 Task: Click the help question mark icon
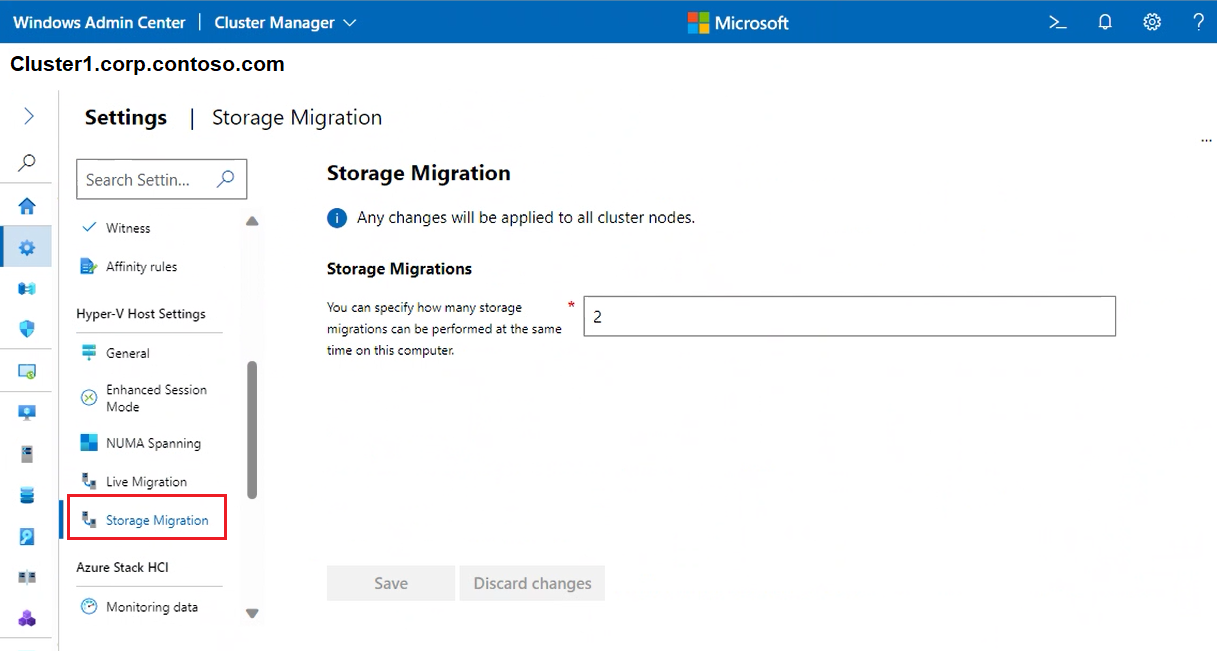(1198, 22)
